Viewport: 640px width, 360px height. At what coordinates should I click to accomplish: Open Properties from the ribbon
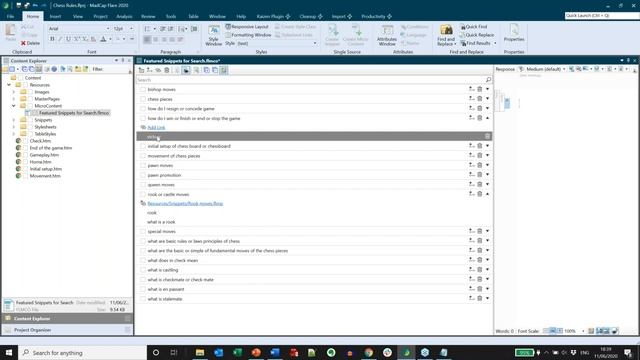coord(514,33)
